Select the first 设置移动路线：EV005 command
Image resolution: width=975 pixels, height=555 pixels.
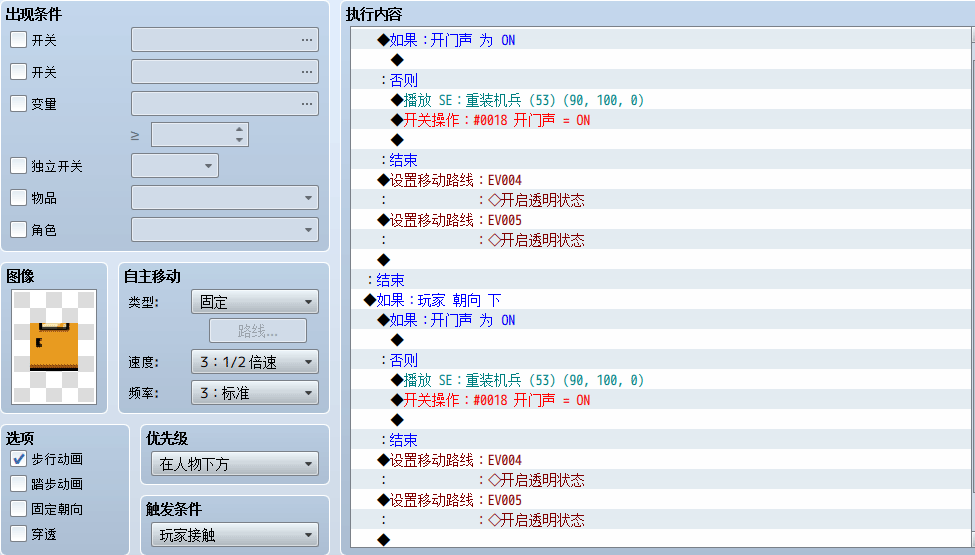pos(660,220)
